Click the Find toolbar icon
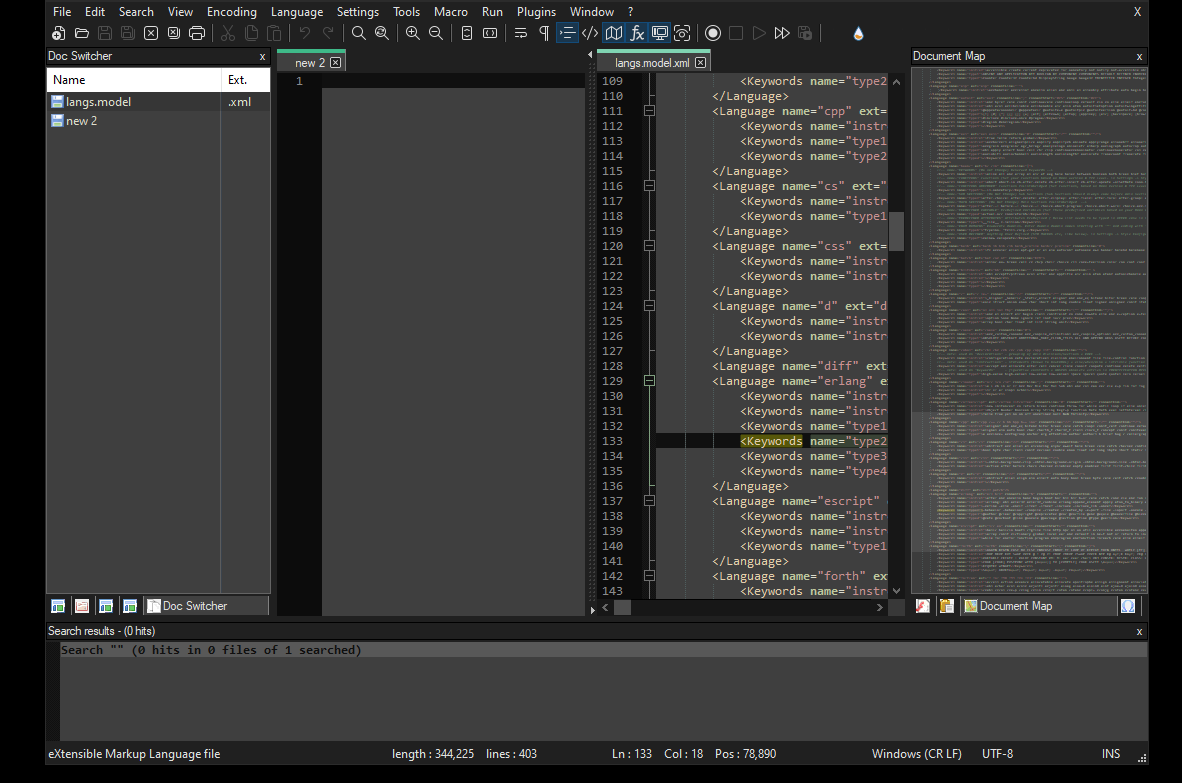This screenshot has height=783, width=1182. pyautogui.click(x=359, y=33)
